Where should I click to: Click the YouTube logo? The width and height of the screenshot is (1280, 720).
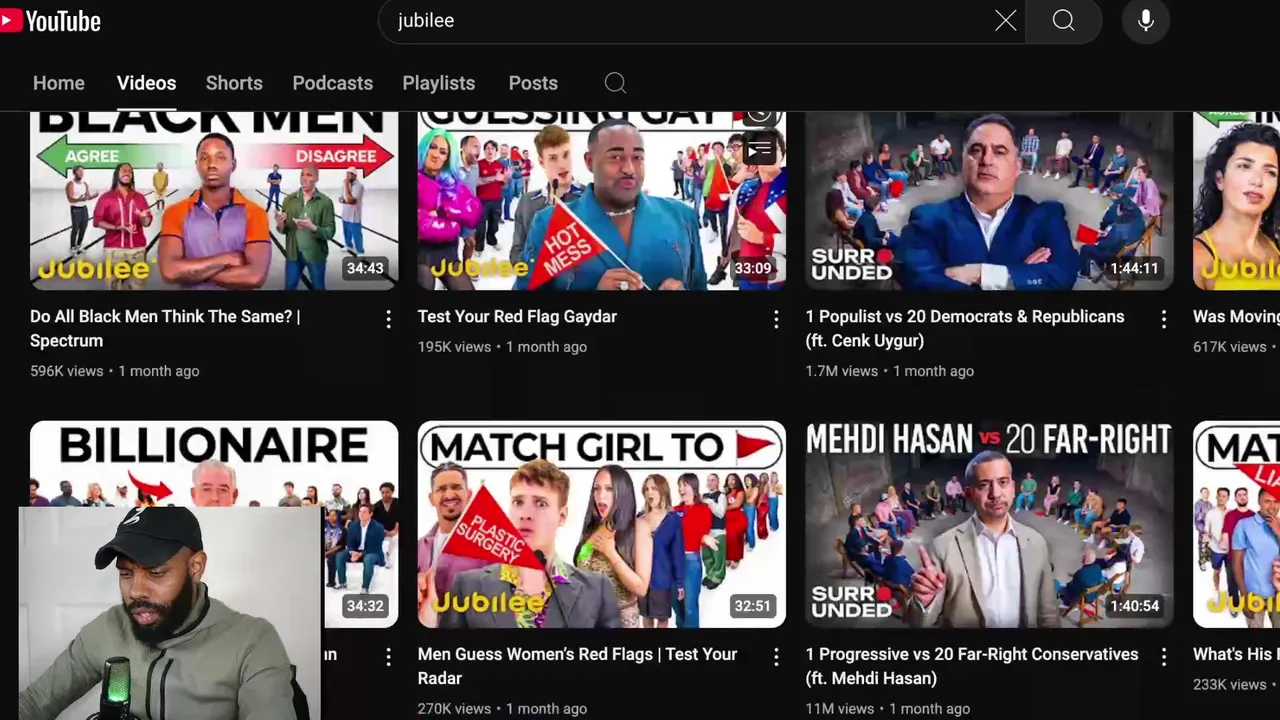(50, 21)
